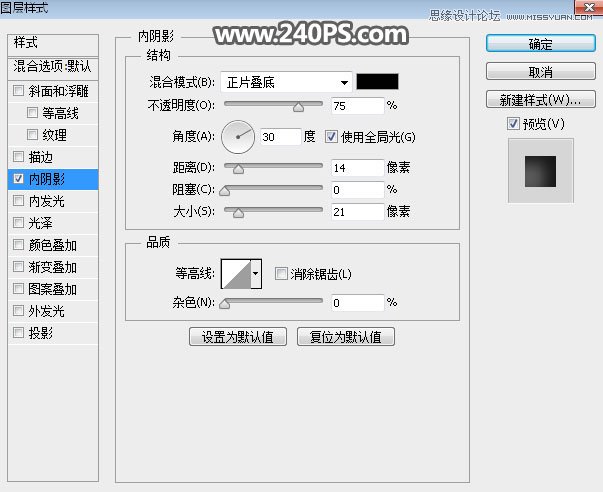
Task: Click the 距离 value field 14
Action: pos(358,168)
